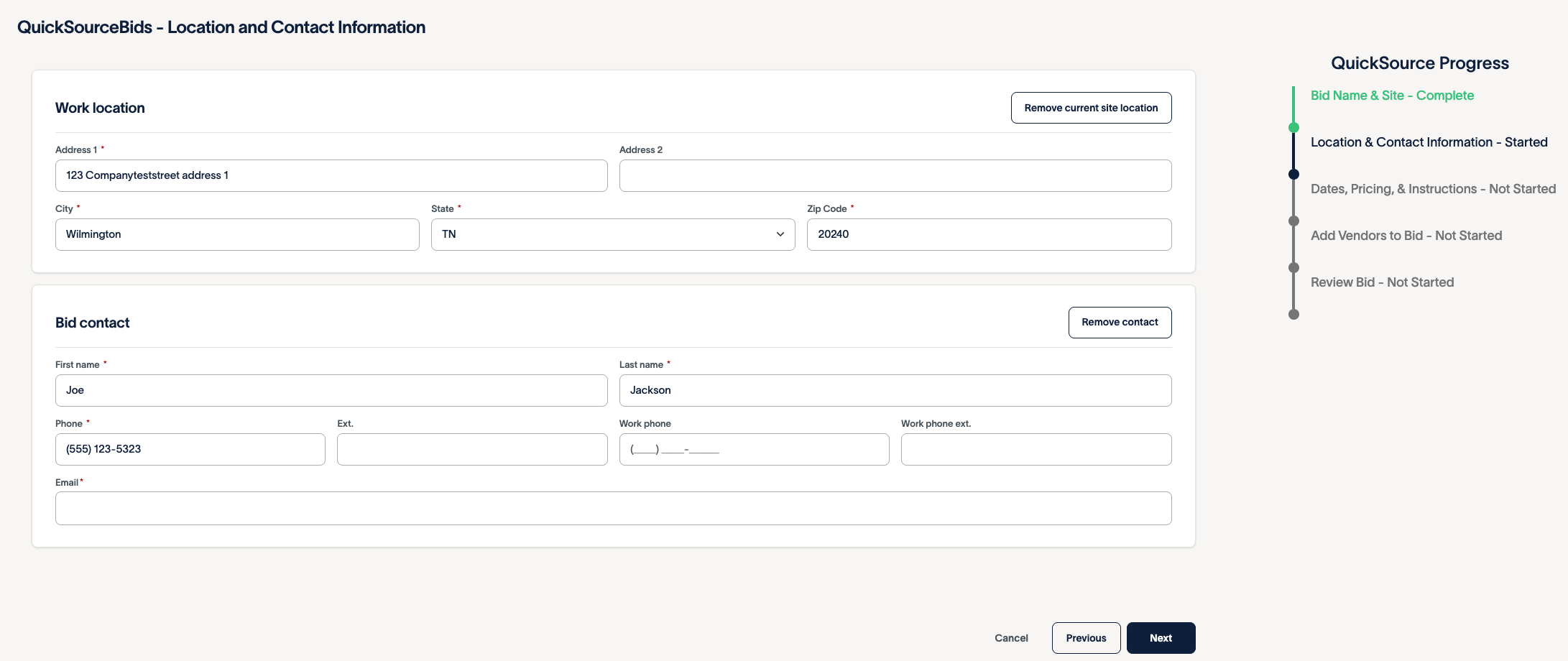
Task: Click the Bid contact section heading
Action: click(92, 323)
